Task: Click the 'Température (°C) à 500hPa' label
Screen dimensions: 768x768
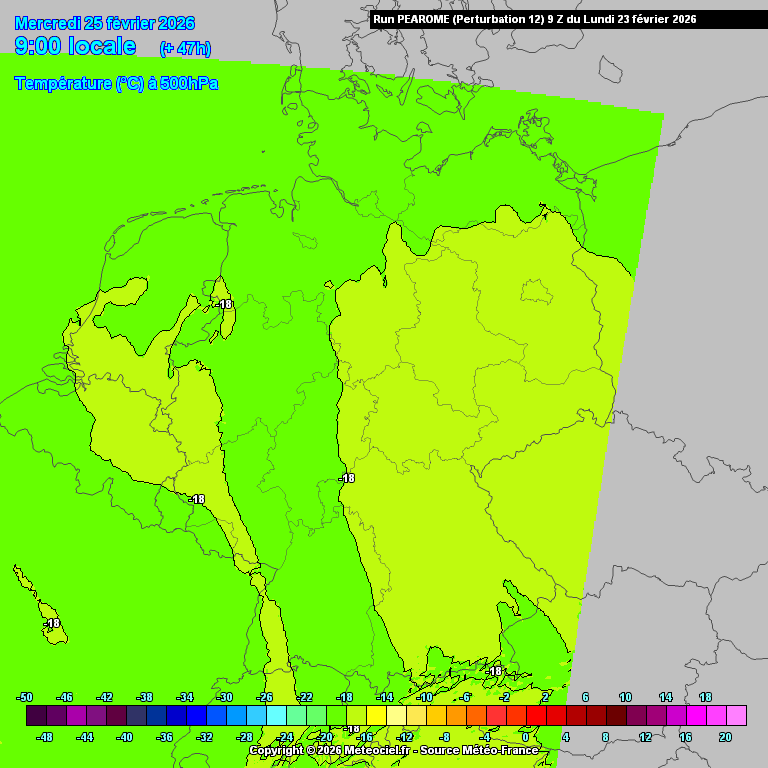Action: click(x=116, y=84)
